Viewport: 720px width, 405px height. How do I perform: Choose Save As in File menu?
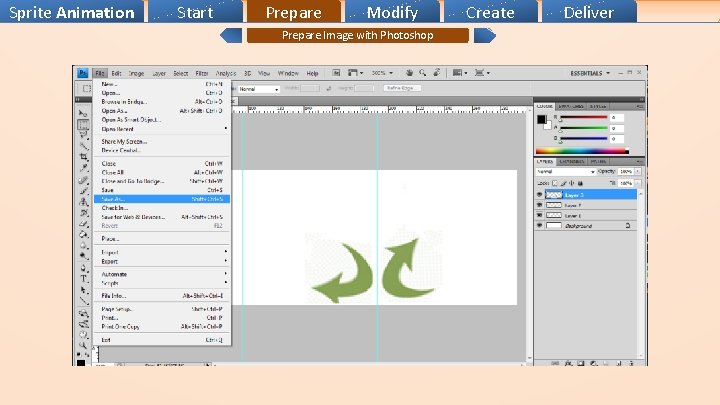(162, 199)
